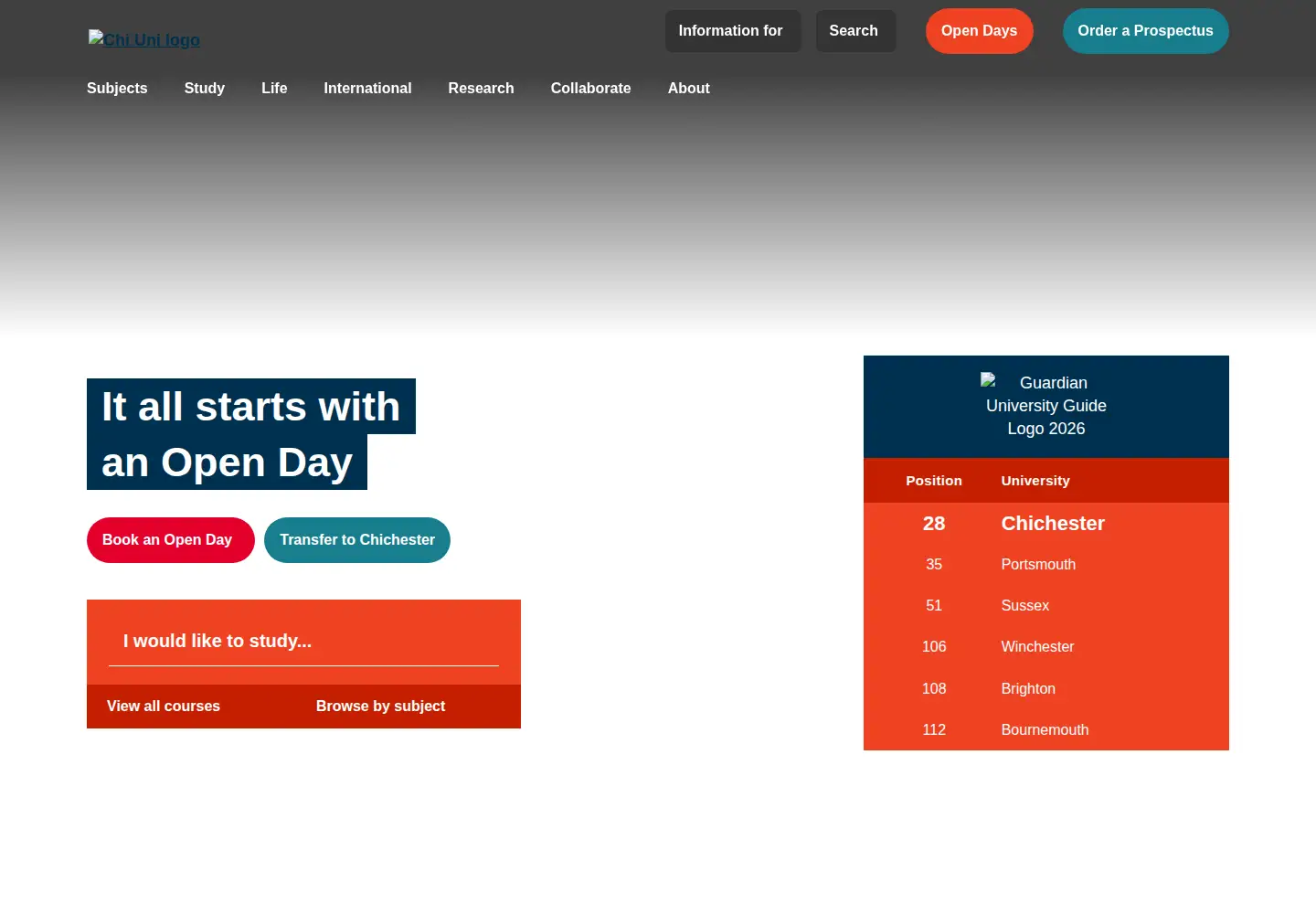Click position number 106
Viewport: 1316px width, 914px height.
[x=934, y=647]
